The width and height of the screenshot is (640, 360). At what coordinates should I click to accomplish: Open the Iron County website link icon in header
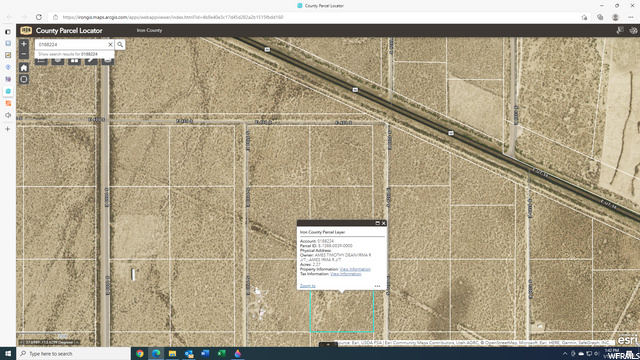pyautogui.click(x=633, y=30)
